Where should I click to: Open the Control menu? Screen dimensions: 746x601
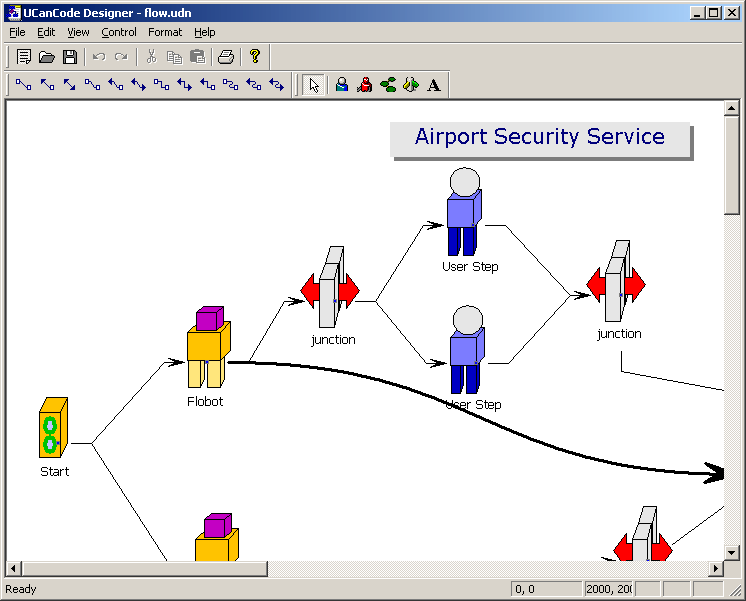point(119,32)
